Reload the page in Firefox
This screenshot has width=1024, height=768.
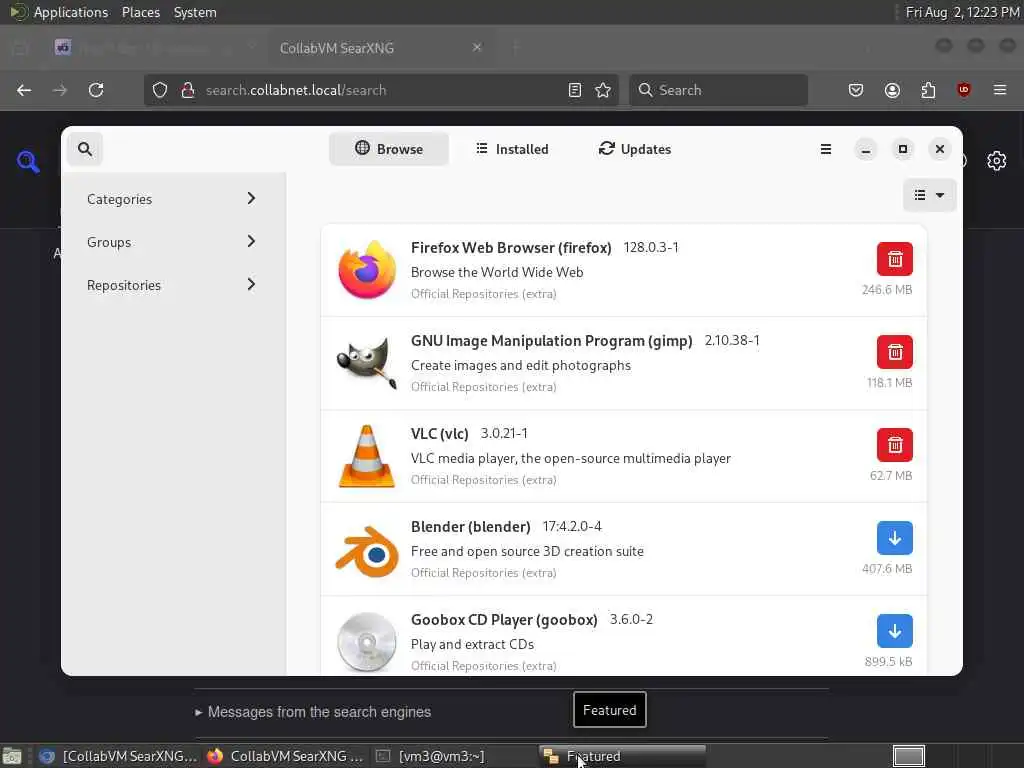point(96,90)
